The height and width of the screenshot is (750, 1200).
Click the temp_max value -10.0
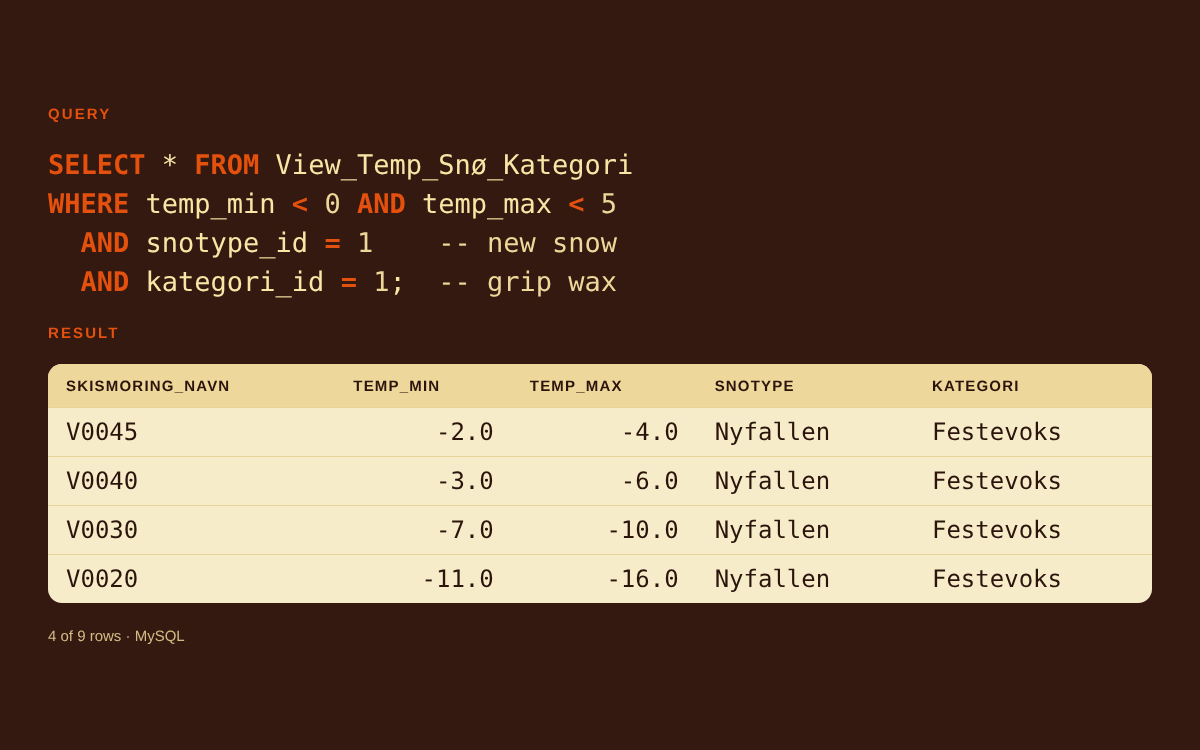[643, 530]
